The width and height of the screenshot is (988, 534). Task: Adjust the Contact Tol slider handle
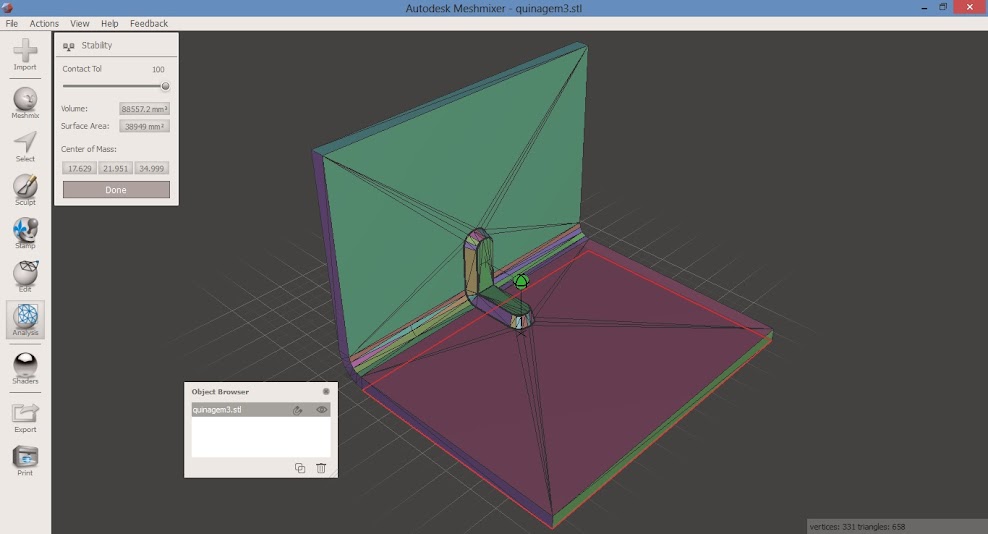(x=165, y=86)
